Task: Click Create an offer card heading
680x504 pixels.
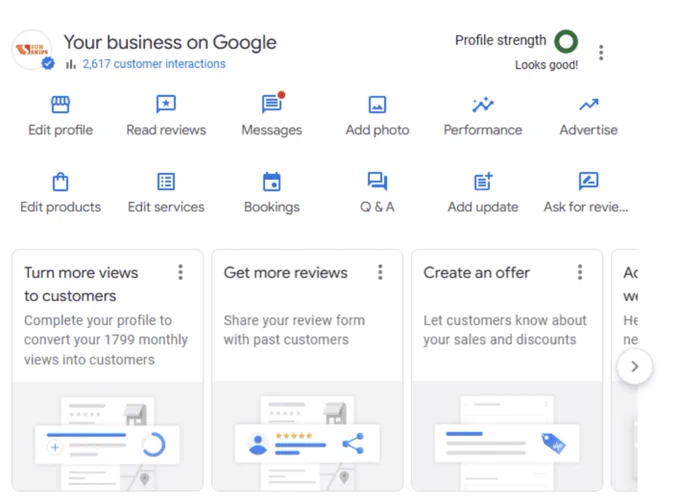Action: (477, 272)
